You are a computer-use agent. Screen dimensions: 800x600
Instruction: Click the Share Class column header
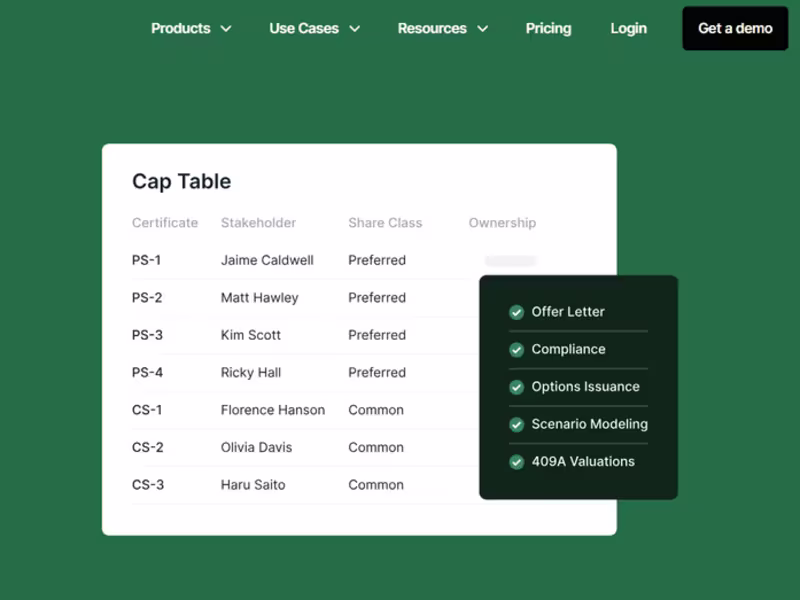[x=385, y=223]
